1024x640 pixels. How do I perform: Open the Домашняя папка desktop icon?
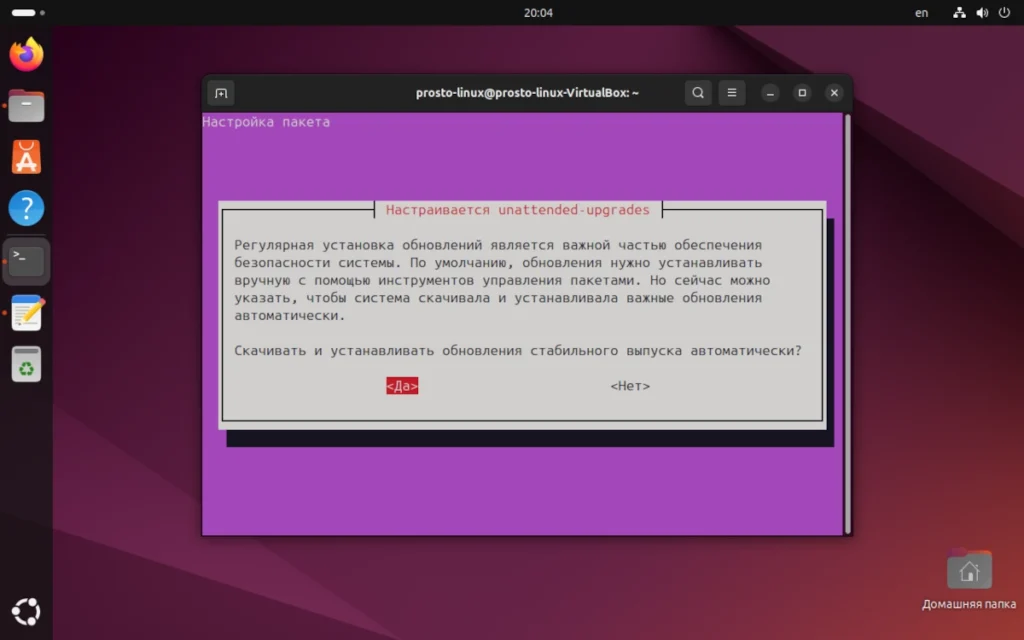pos(969,580)
